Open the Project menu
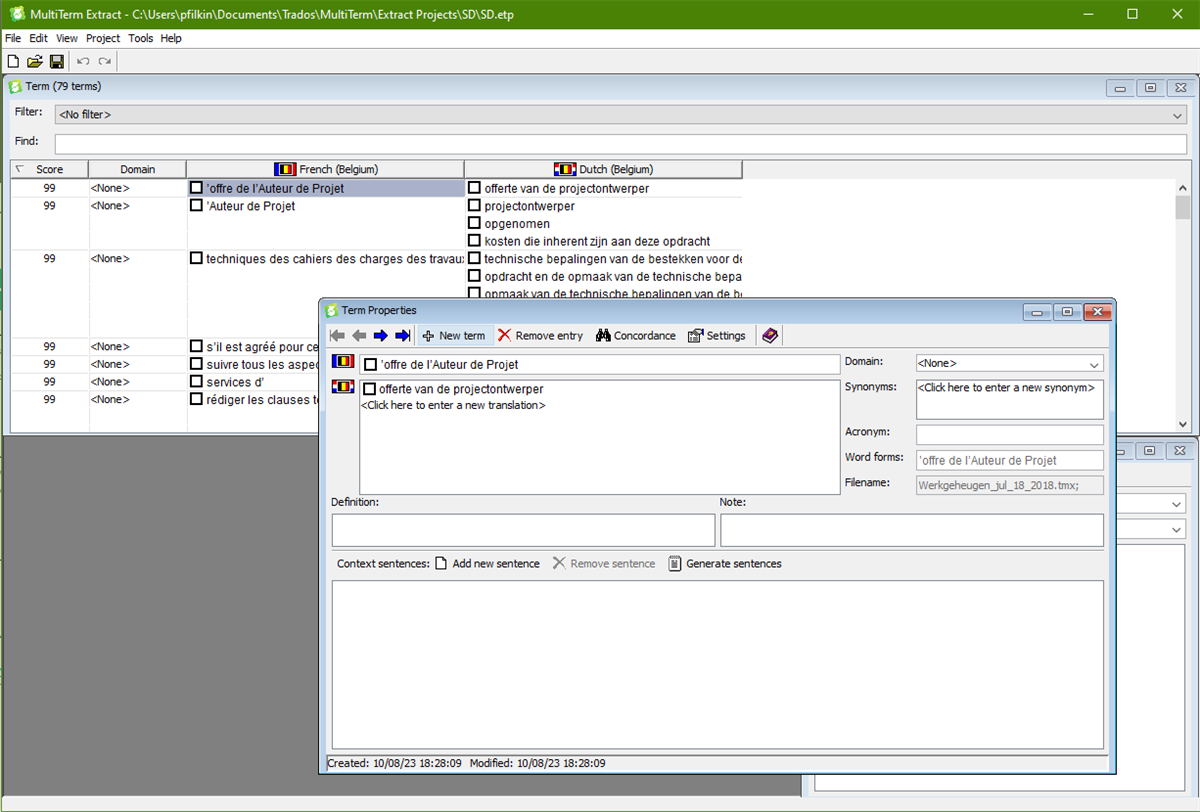Image resolution: width=1200 pixels, height=812 pixels. 103,38
